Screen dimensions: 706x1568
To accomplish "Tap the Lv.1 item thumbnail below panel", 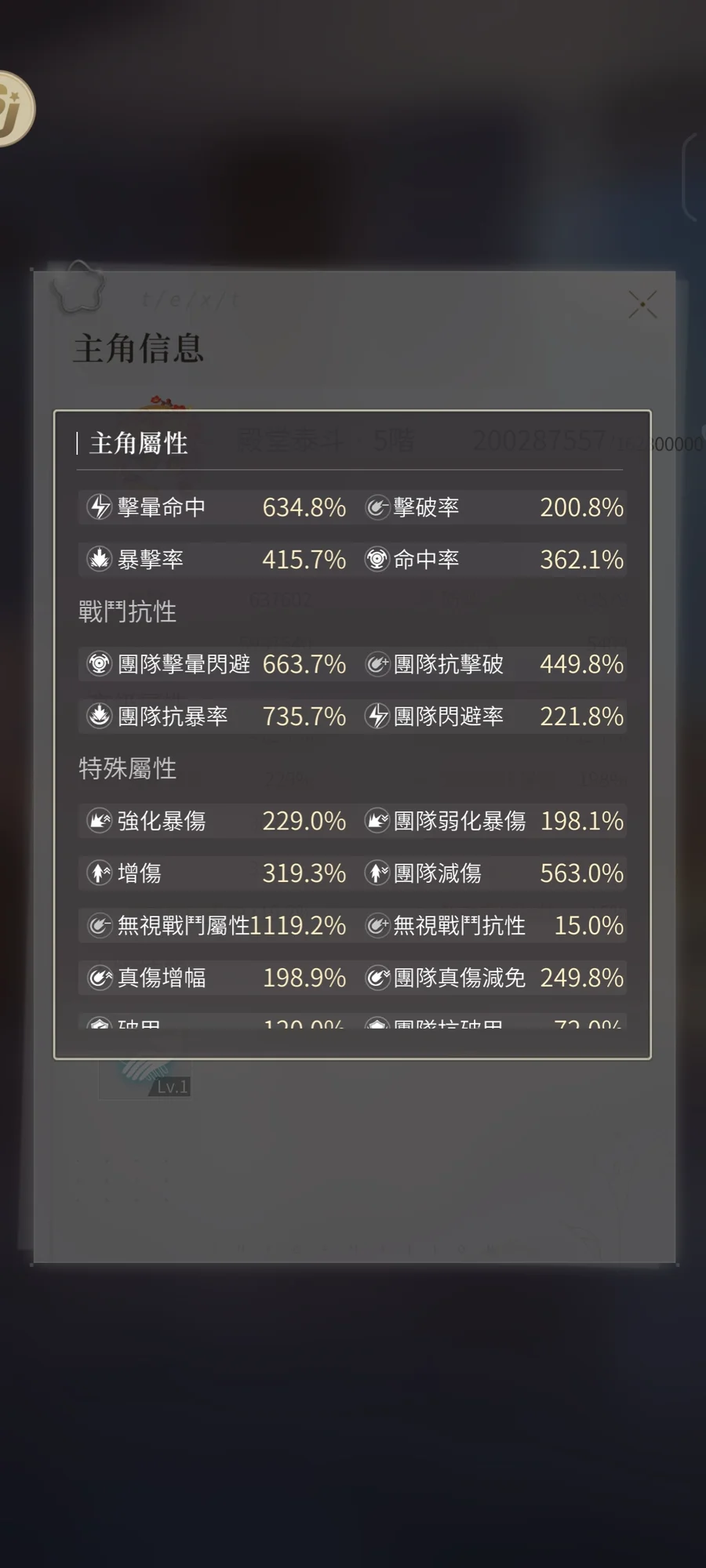I will click(146, 1079).
